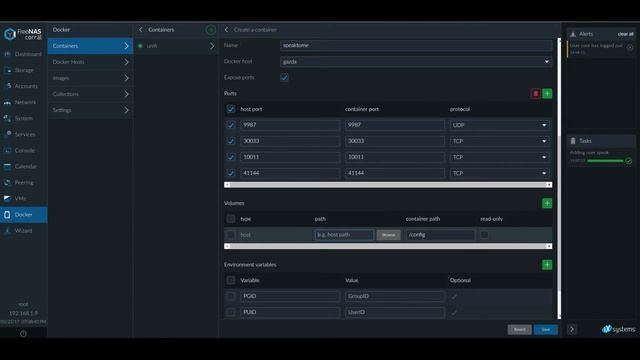The width and height of the screenshot is (640, 360).
Task: Select the unifi container
Action: 176,46
